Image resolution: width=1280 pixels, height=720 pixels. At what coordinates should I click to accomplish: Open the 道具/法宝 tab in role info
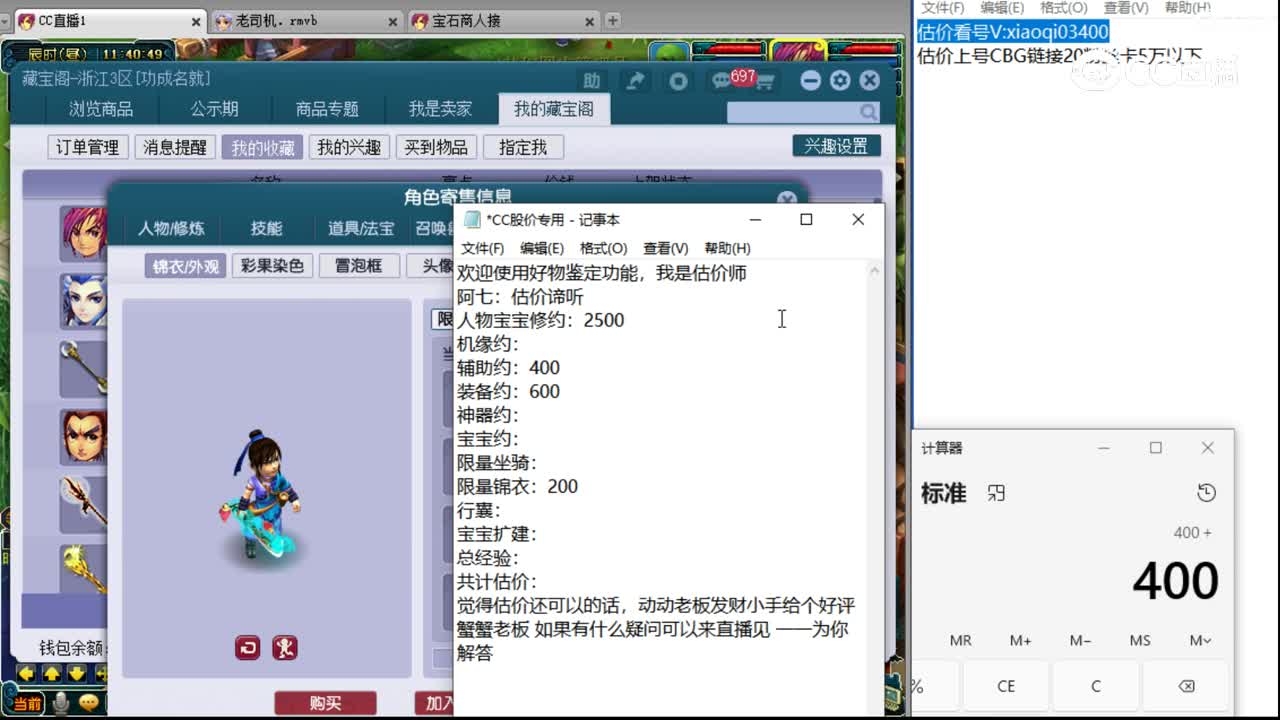tap(361, 229)
